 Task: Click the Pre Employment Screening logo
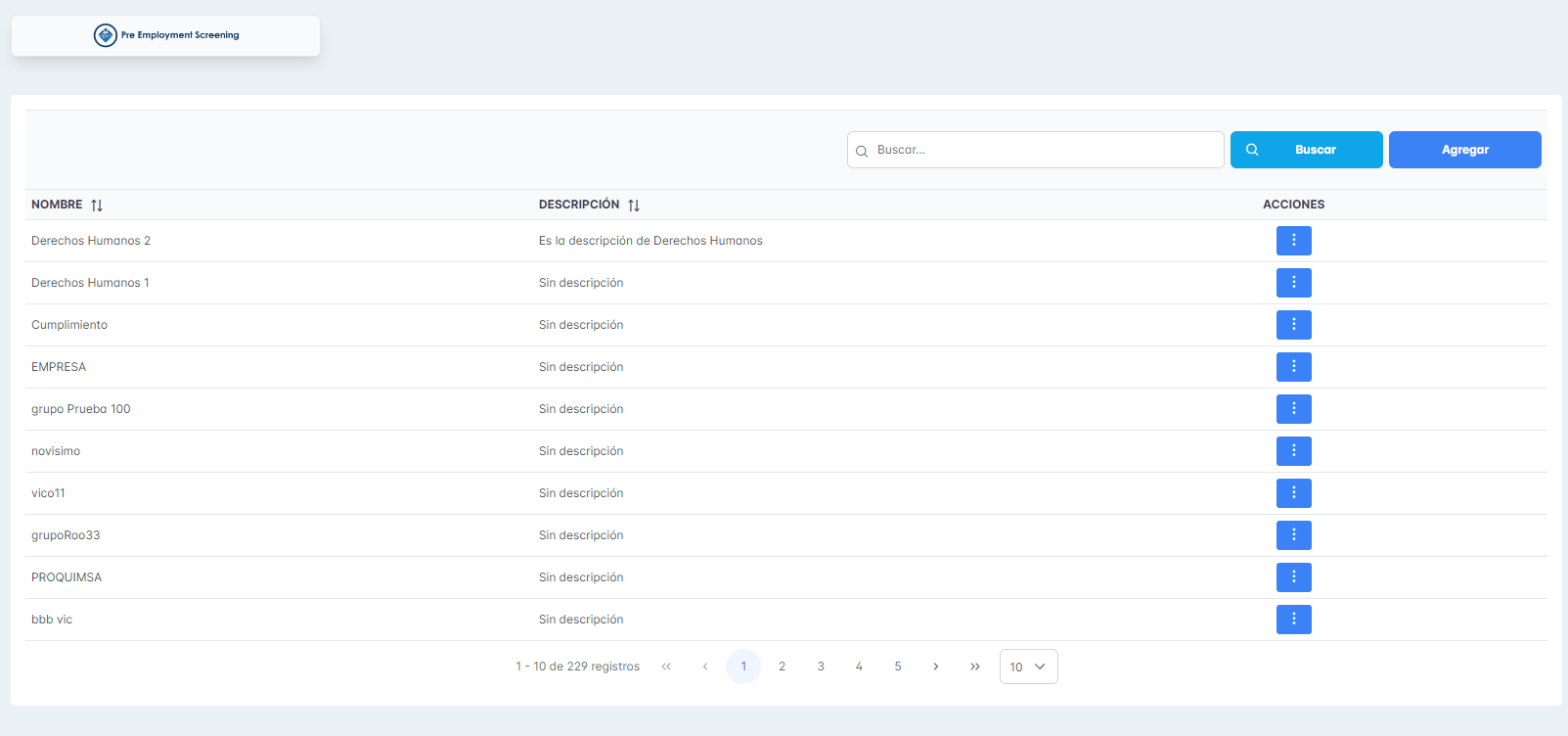pyautogui.click(x=166, y=35)
